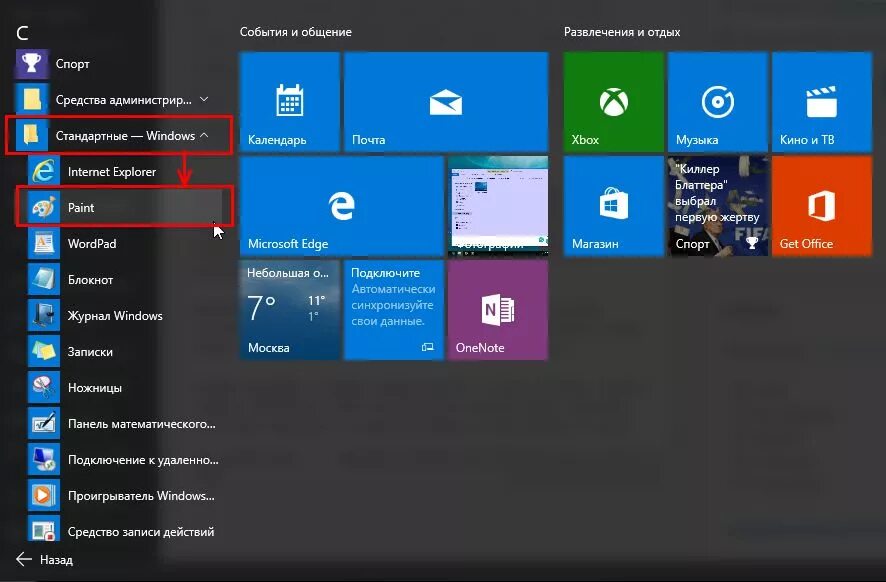
Task: Go back using the Назад arrow
Action: point(24,559)
